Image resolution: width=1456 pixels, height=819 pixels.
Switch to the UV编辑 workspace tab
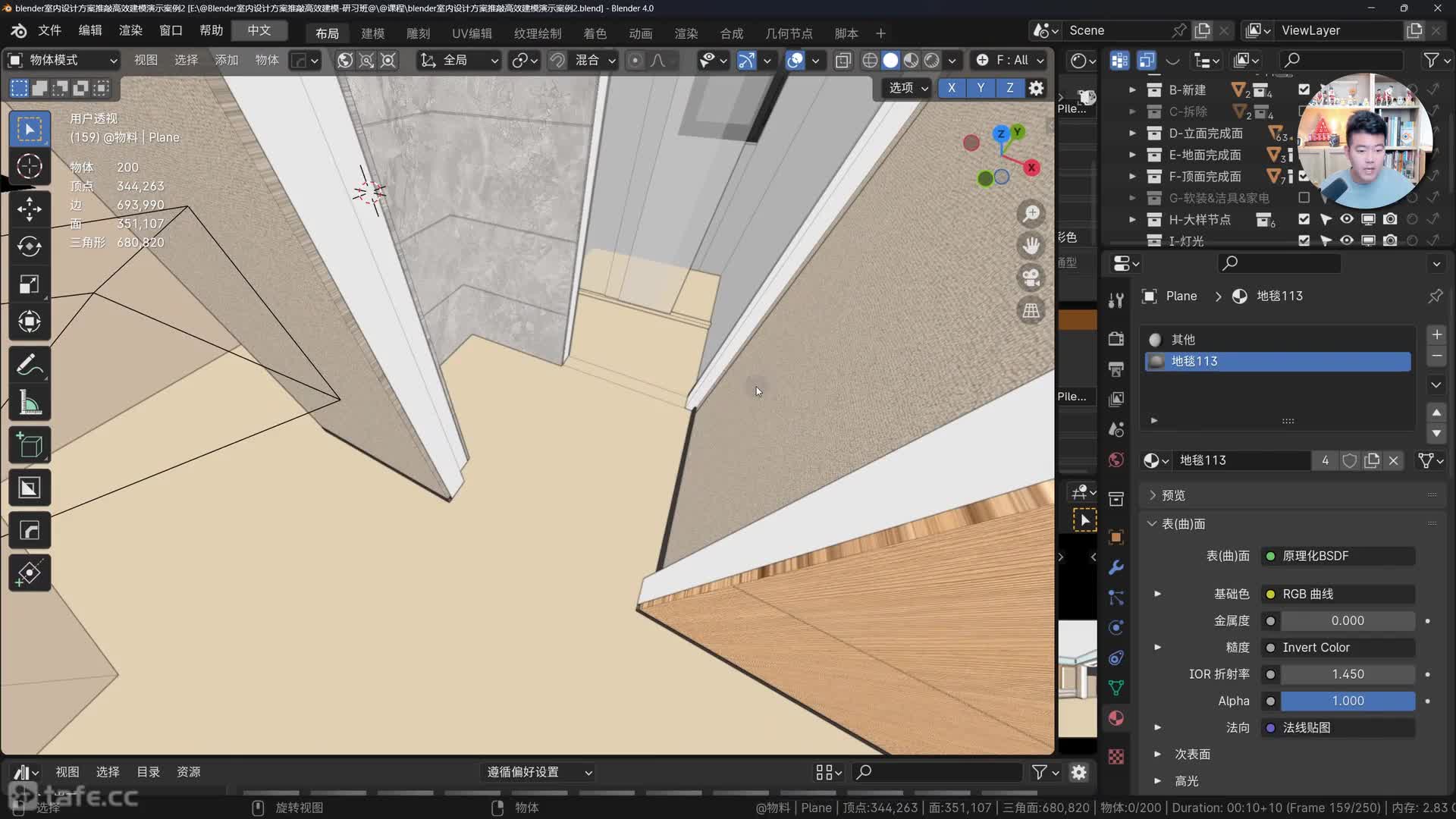pos(471,33)
